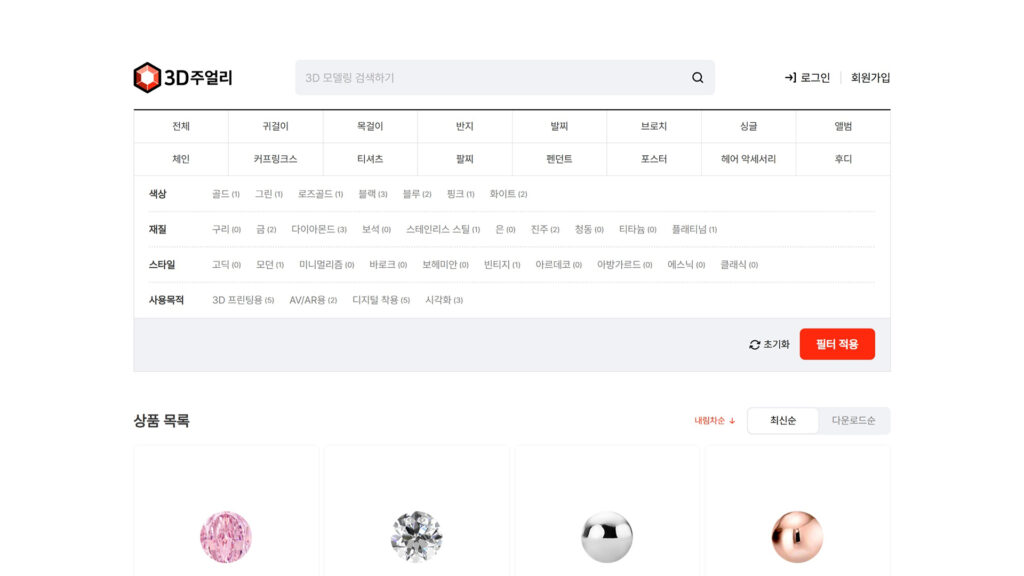
Task: Click the 초기화 refresh icon
Action: [x=755, y=344]
